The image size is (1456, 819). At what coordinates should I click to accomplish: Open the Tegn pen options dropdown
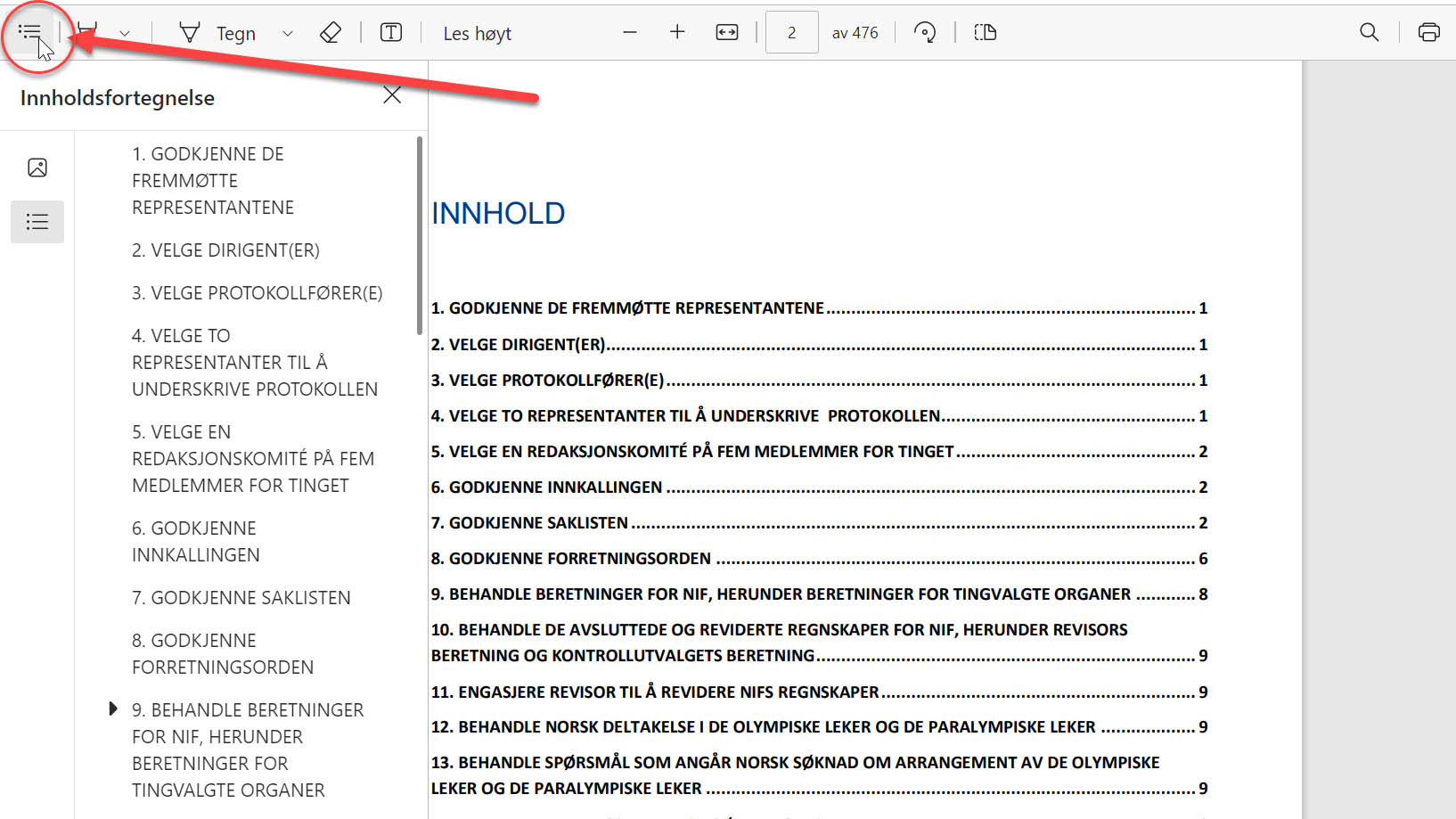point(287,34)
